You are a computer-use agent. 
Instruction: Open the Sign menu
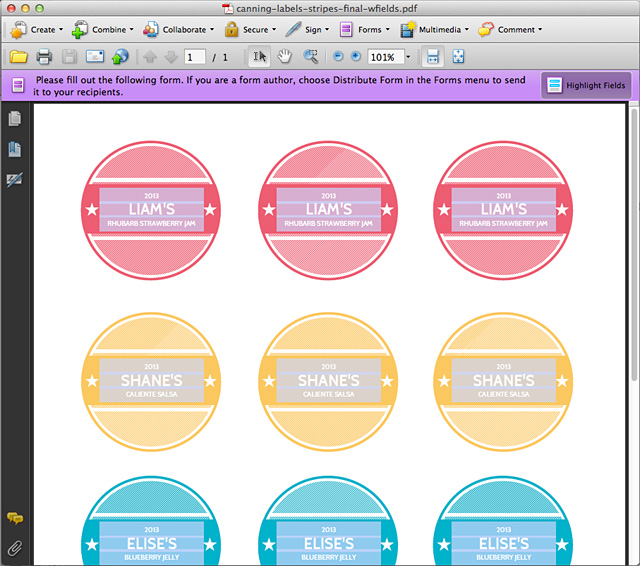point(307,30)
